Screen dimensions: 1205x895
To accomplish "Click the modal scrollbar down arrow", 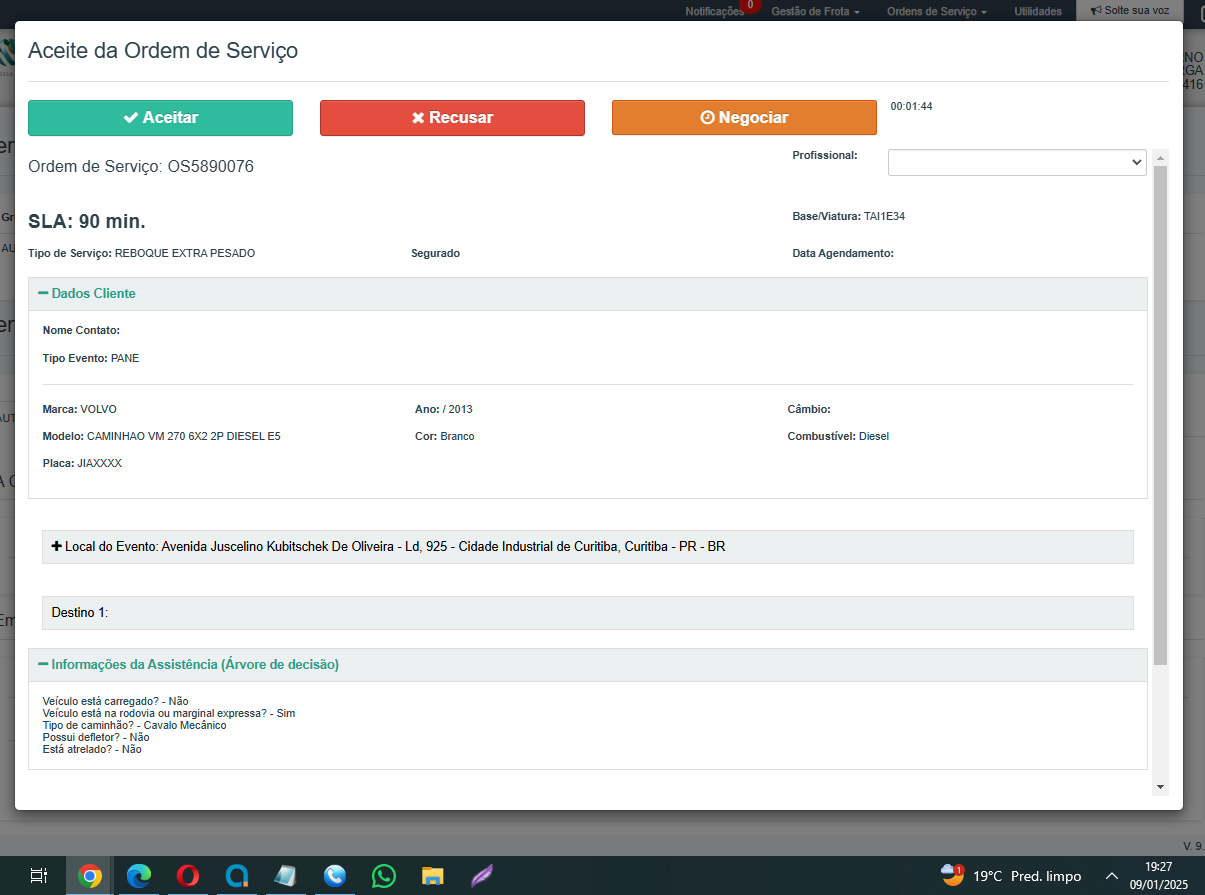I will coord(1160,787).
